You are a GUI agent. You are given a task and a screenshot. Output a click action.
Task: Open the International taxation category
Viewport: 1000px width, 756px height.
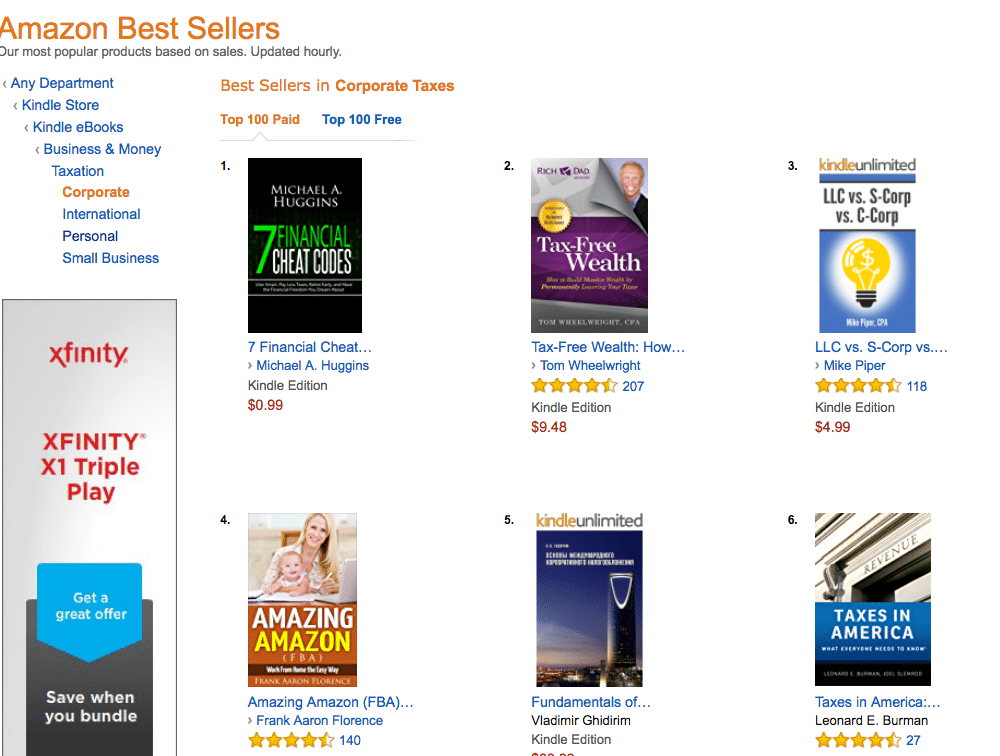tap(101, 214)
